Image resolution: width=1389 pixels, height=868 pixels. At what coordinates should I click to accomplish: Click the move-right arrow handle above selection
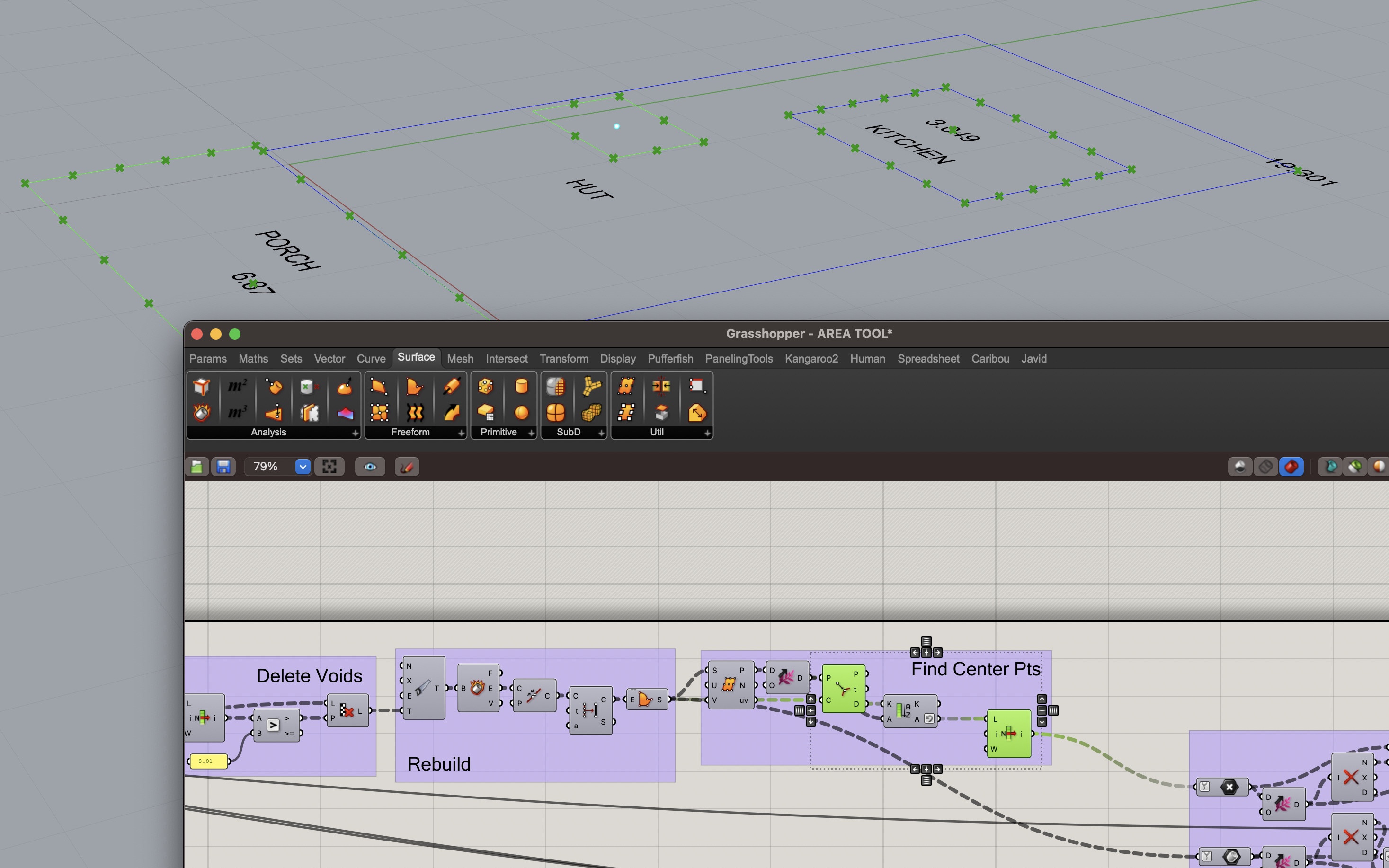click(x=938, y=653)
